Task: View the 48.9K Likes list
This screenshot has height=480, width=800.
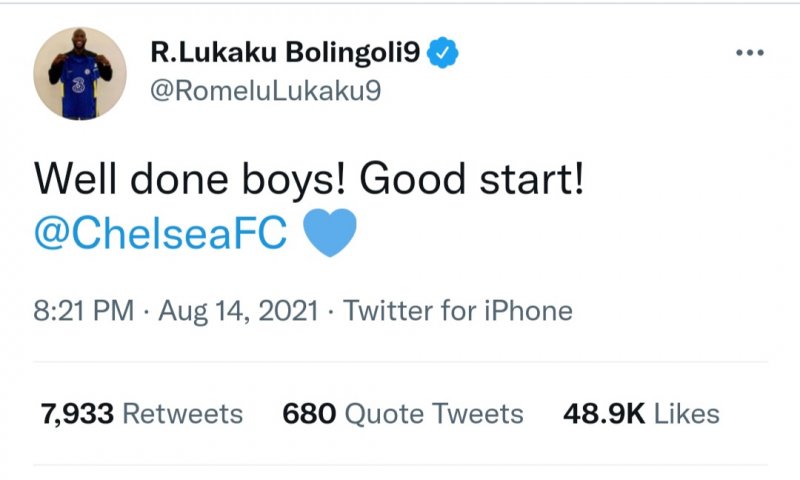Action: 641,414
